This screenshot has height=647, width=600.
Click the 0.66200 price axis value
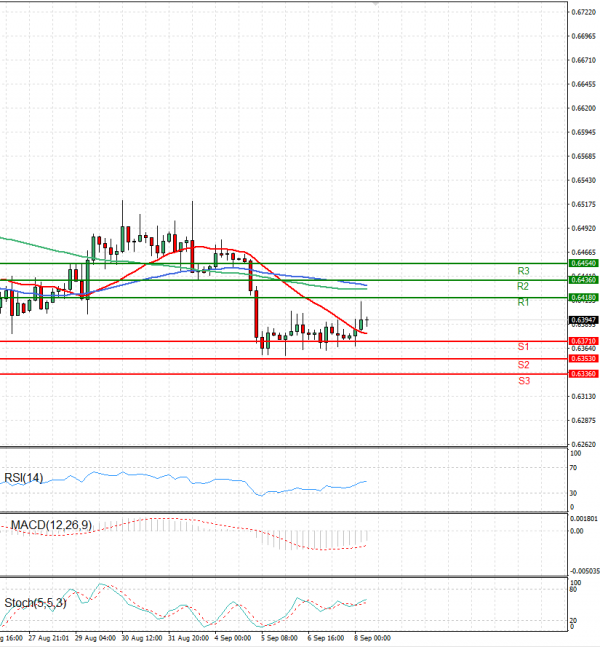point(584,108)
